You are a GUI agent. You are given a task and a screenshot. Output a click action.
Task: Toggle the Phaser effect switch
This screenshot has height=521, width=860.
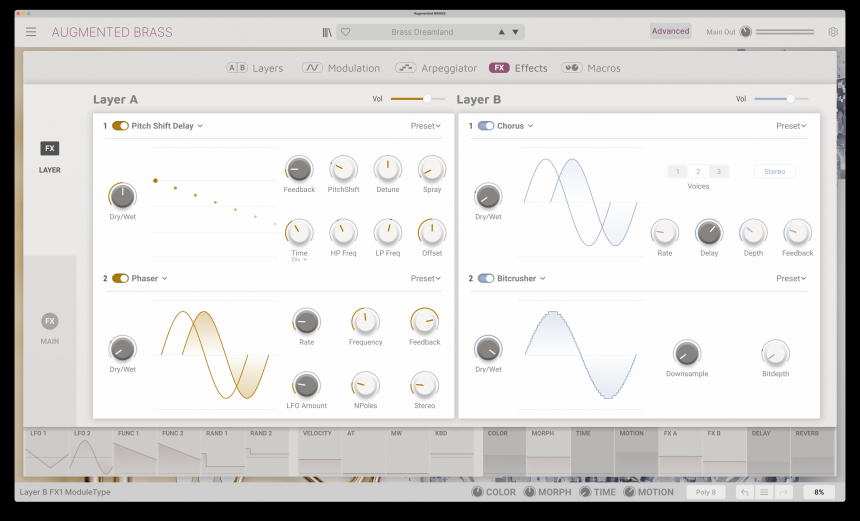[120, 278]
